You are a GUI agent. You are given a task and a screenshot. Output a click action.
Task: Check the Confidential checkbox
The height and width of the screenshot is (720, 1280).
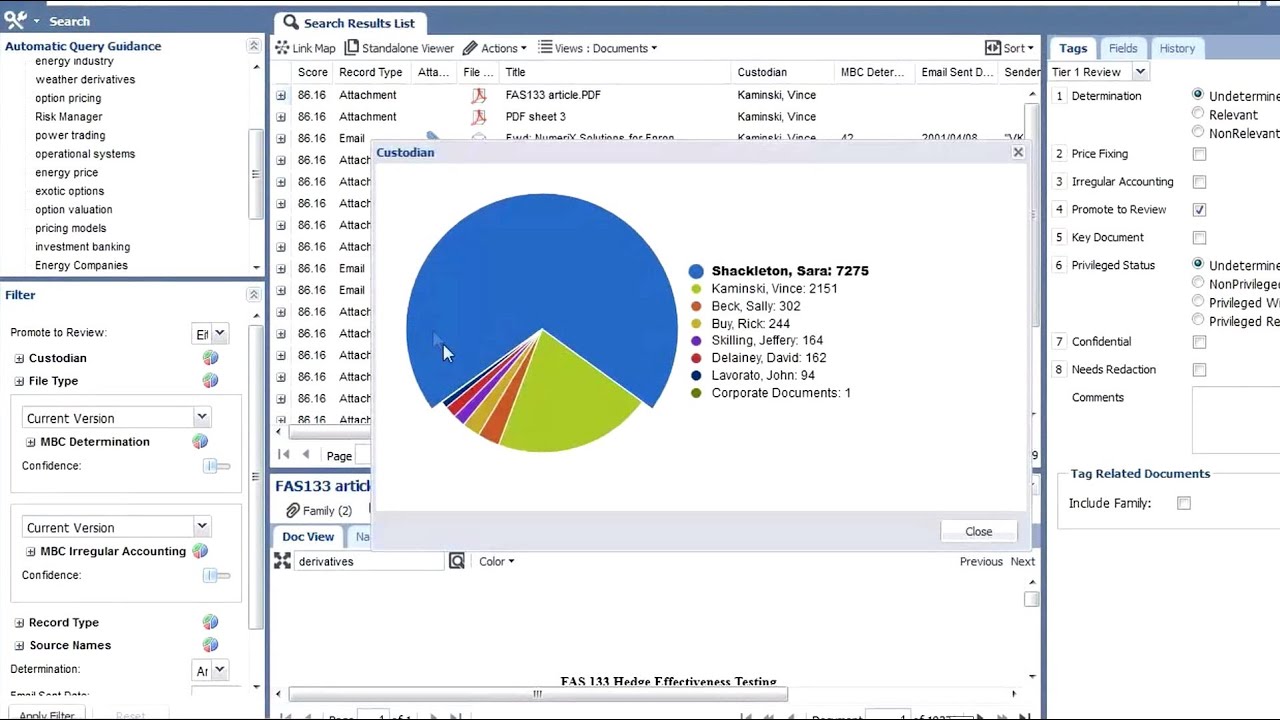1199,342
